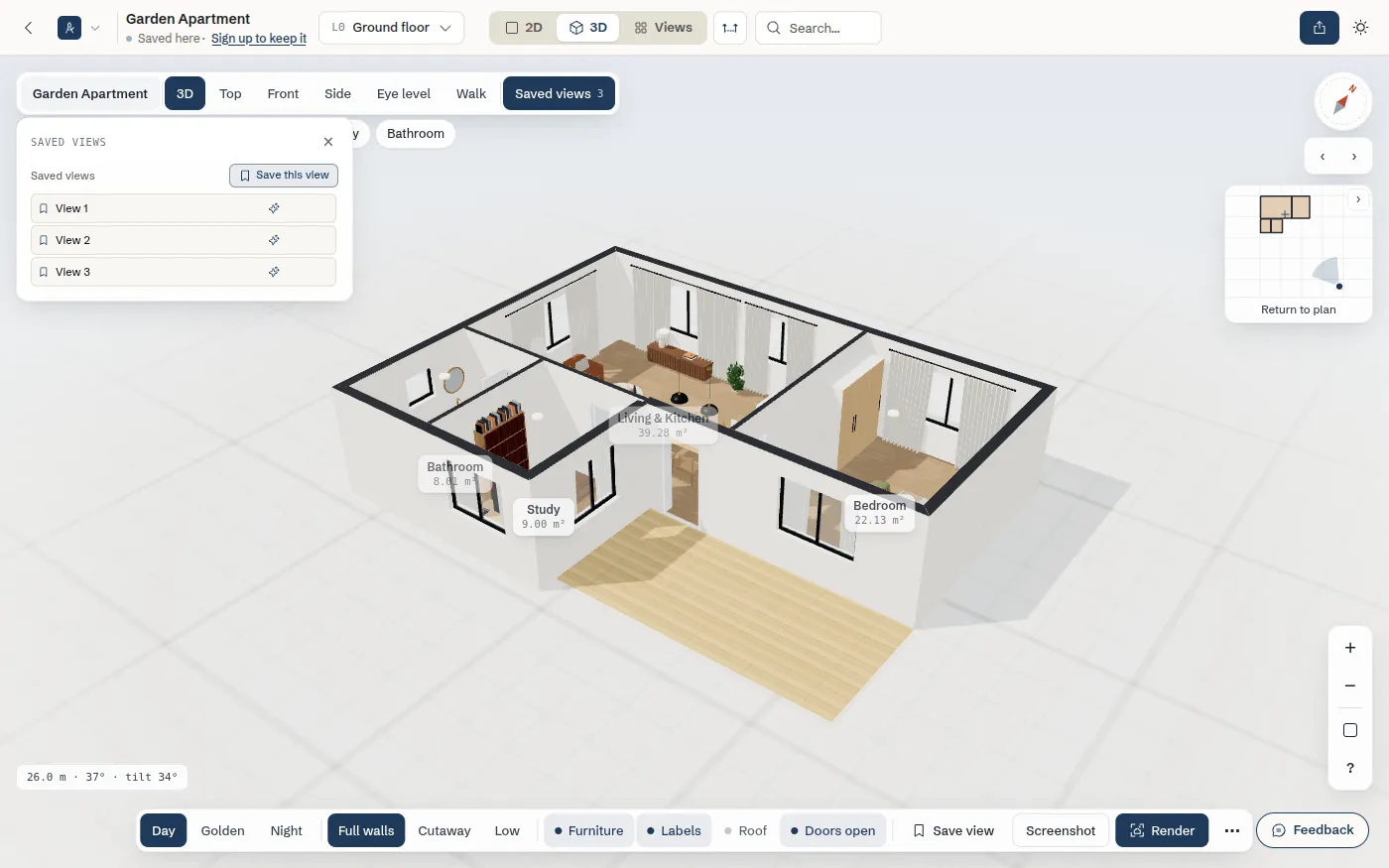Open the app logo menu
This screenshot has height=868, width=1389.
(69, 28)
